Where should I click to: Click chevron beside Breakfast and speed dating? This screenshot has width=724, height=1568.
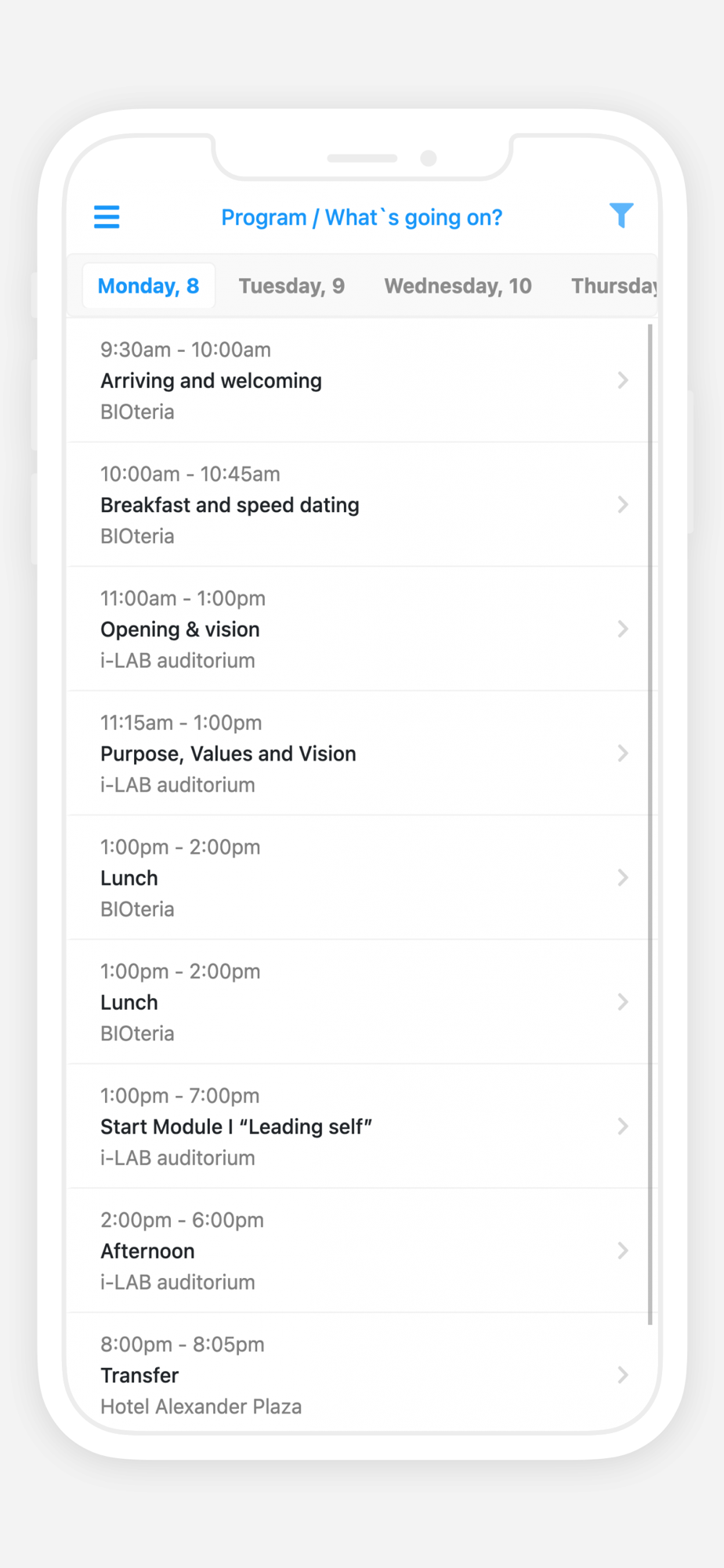point(623,505)
